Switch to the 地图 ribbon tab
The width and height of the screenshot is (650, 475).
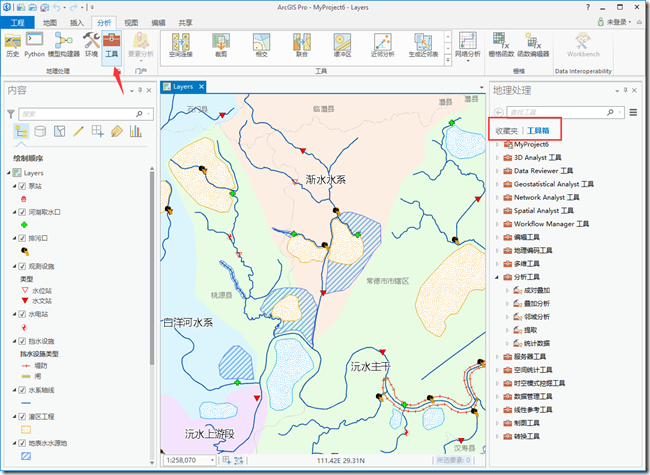[50, 22]
